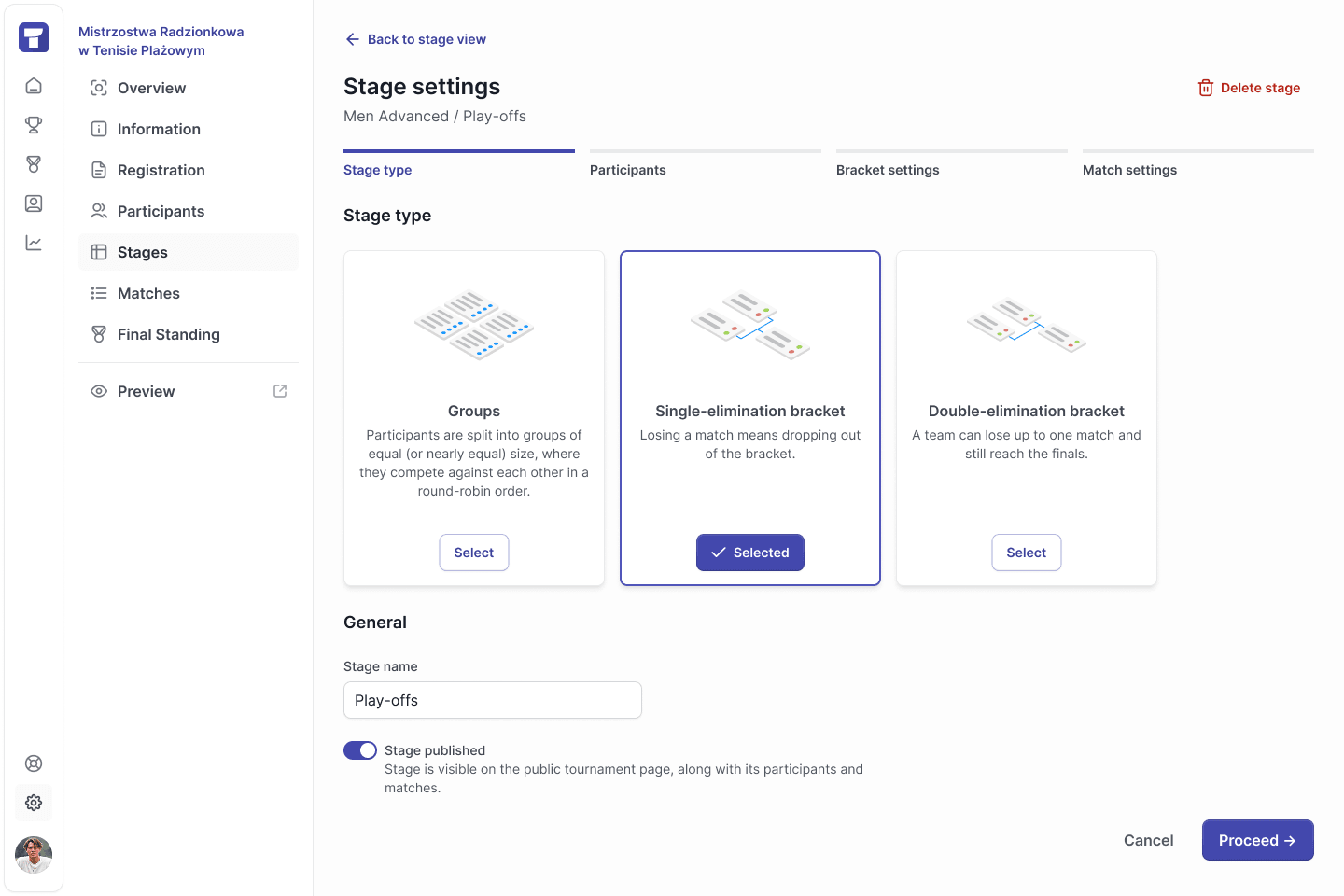1344x896 pixels.
Task: Switch to the Bracket settings tab
Action: point(888,170)
